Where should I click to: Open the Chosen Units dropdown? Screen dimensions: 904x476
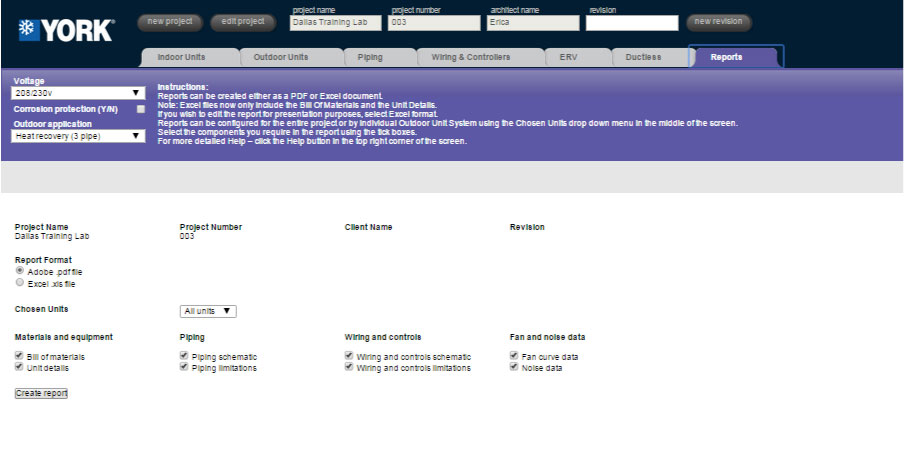(208, 311)
